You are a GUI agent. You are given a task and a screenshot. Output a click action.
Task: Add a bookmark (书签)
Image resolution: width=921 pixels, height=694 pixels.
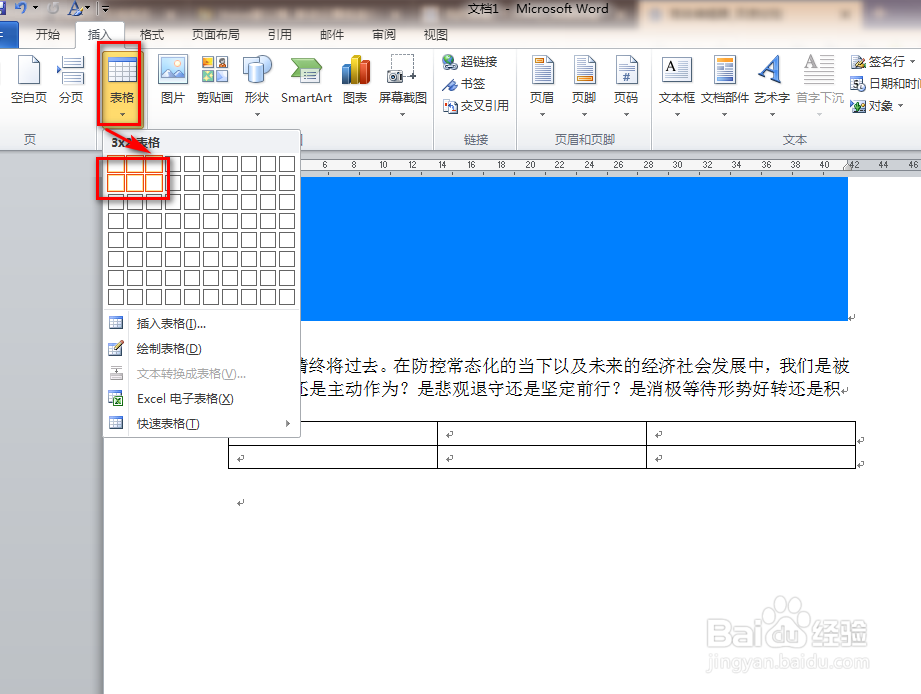[464, 84]
